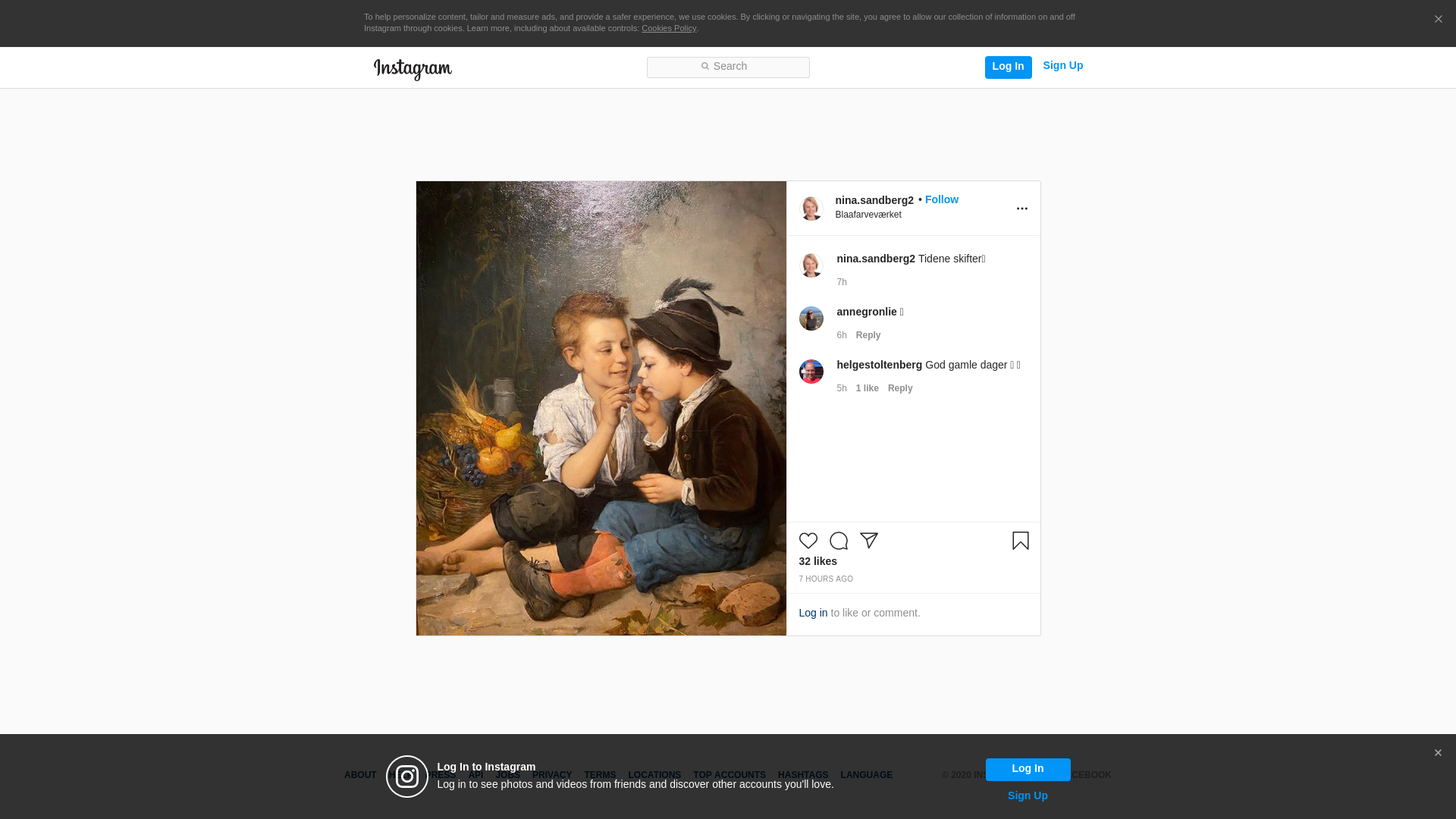The image size is (1456, 819).
Task: Open LANGUAGE footer selector
Action: [x=867, y=775]
